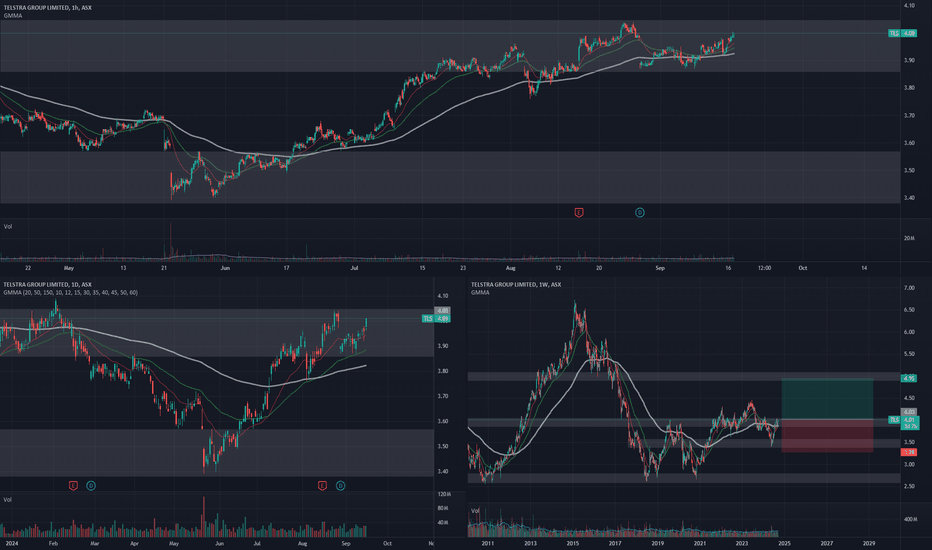The image size is (932, 550).
Task: Click the 'Feb' label on the 1D time axis
Action: (53, 543)
